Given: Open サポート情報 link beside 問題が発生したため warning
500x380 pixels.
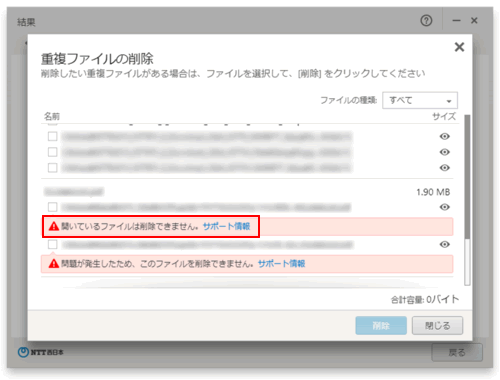Looking at the screenshot, I should (x=281, y=264).
